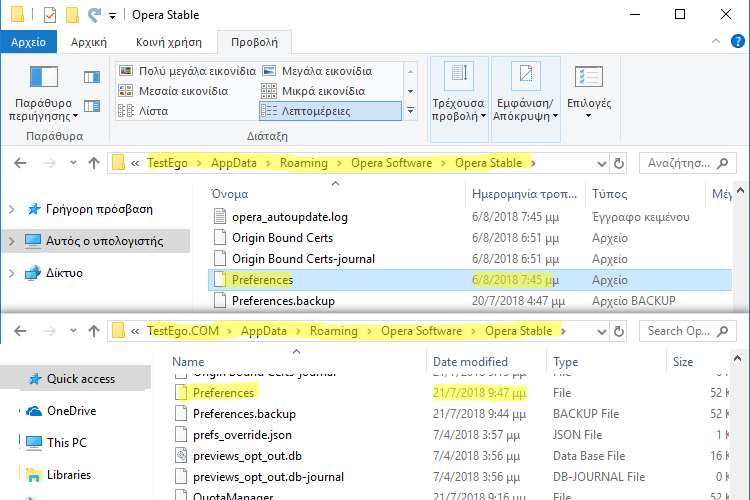The image size is (750, 500).
Task: Go up one folder in the English Explorer
Action: 94,331
